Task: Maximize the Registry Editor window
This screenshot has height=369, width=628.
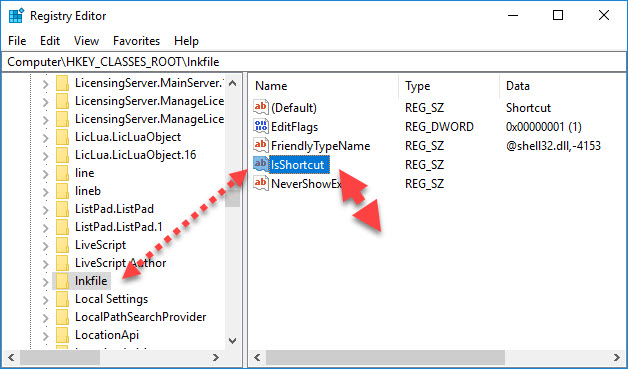Action: (558, 16)
